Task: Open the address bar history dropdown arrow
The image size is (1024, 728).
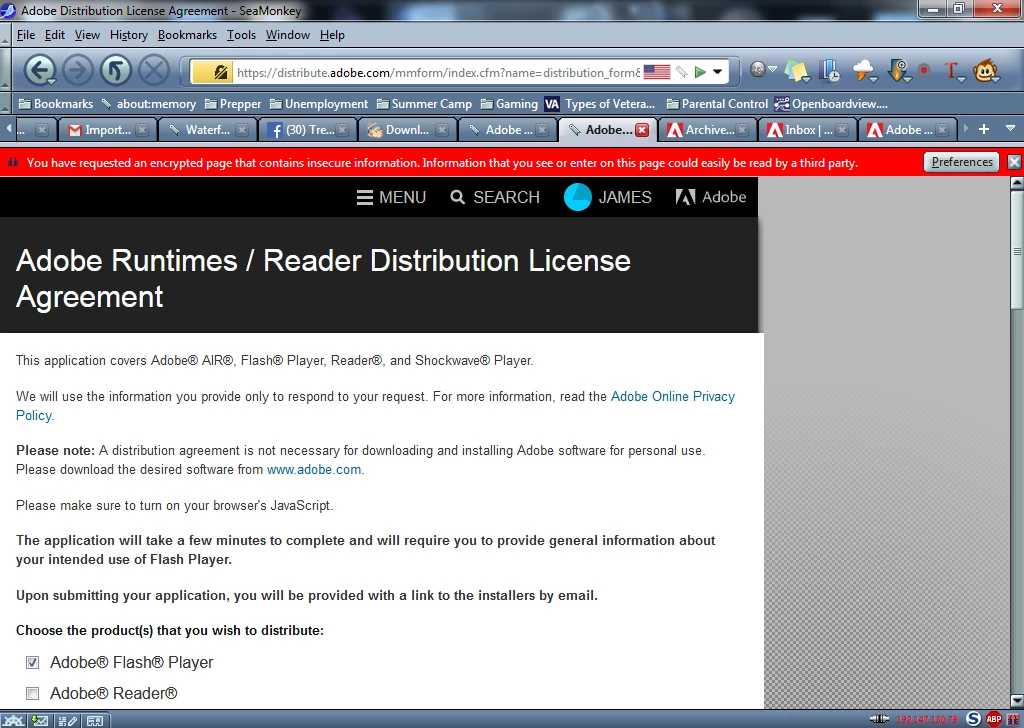Action: pos(717,72)
